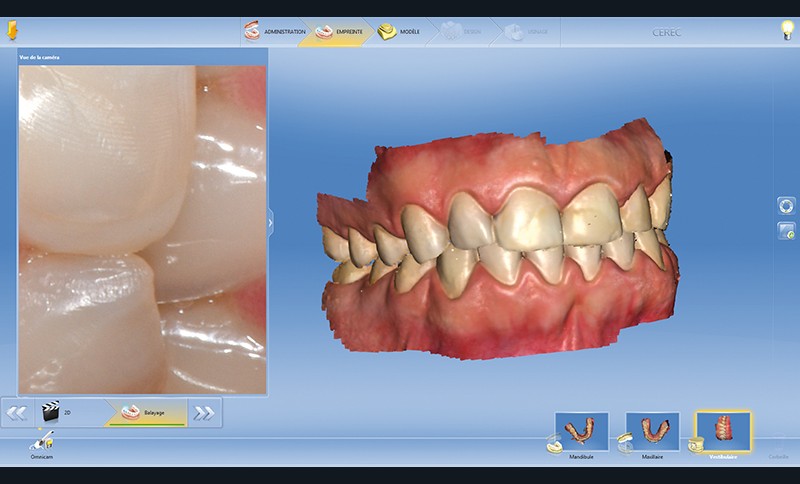Open help with the lightbulb icon
Screen dimensions: 800x484
(x=786, y=31)
